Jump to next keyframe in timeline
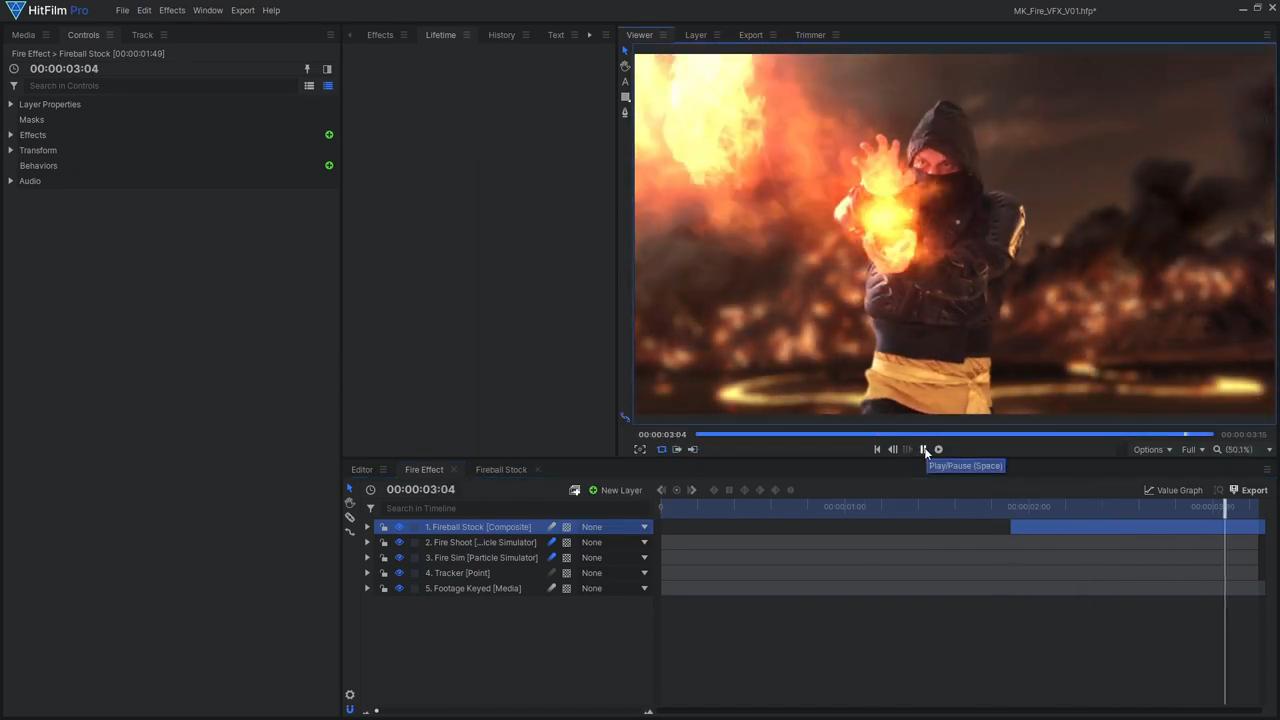Image resolution: width=1280 pixels, height=720 pixels. coord(692,490)
